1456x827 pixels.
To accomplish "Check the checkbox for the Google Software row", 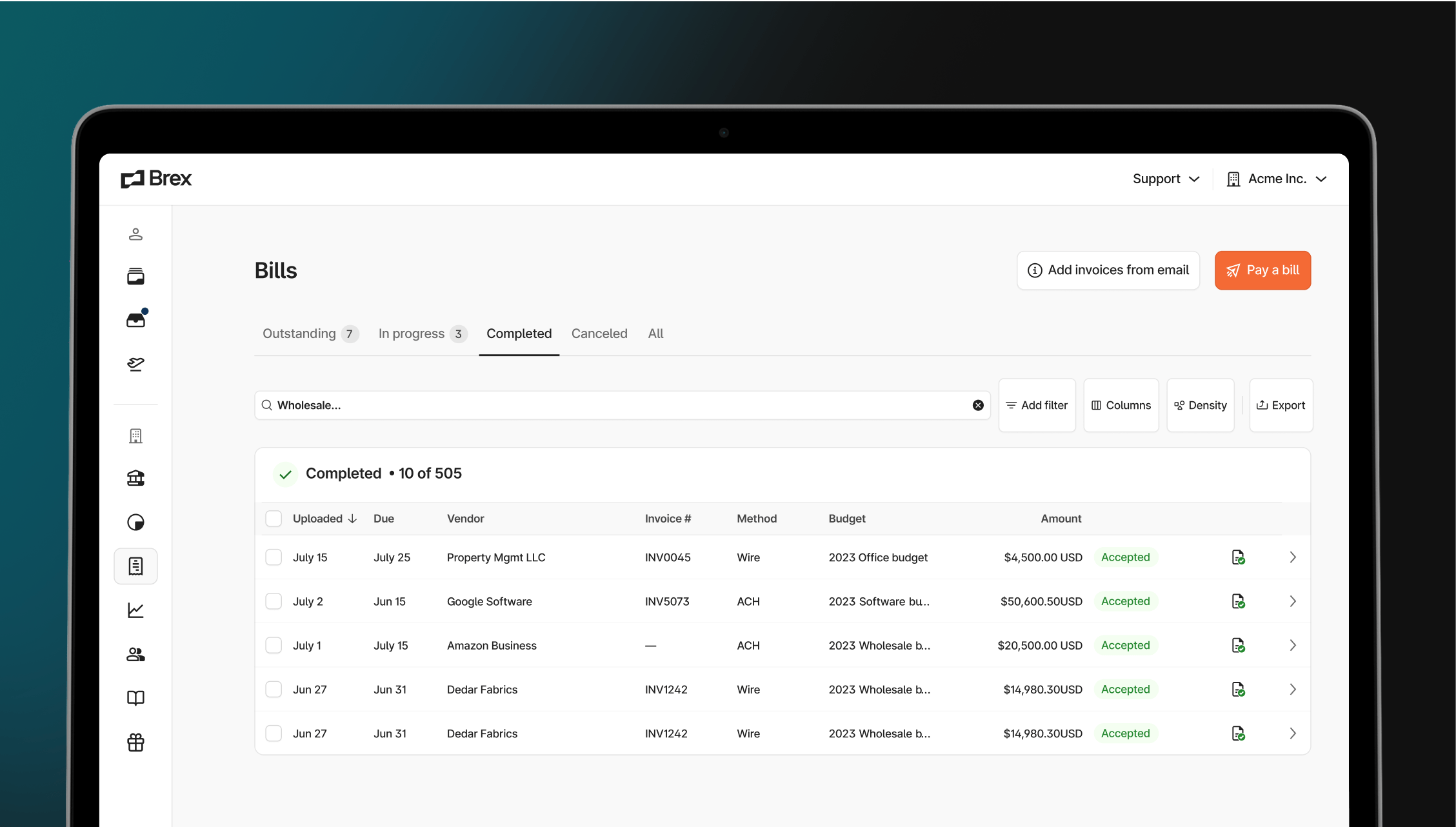I will (x=274, y=601).
